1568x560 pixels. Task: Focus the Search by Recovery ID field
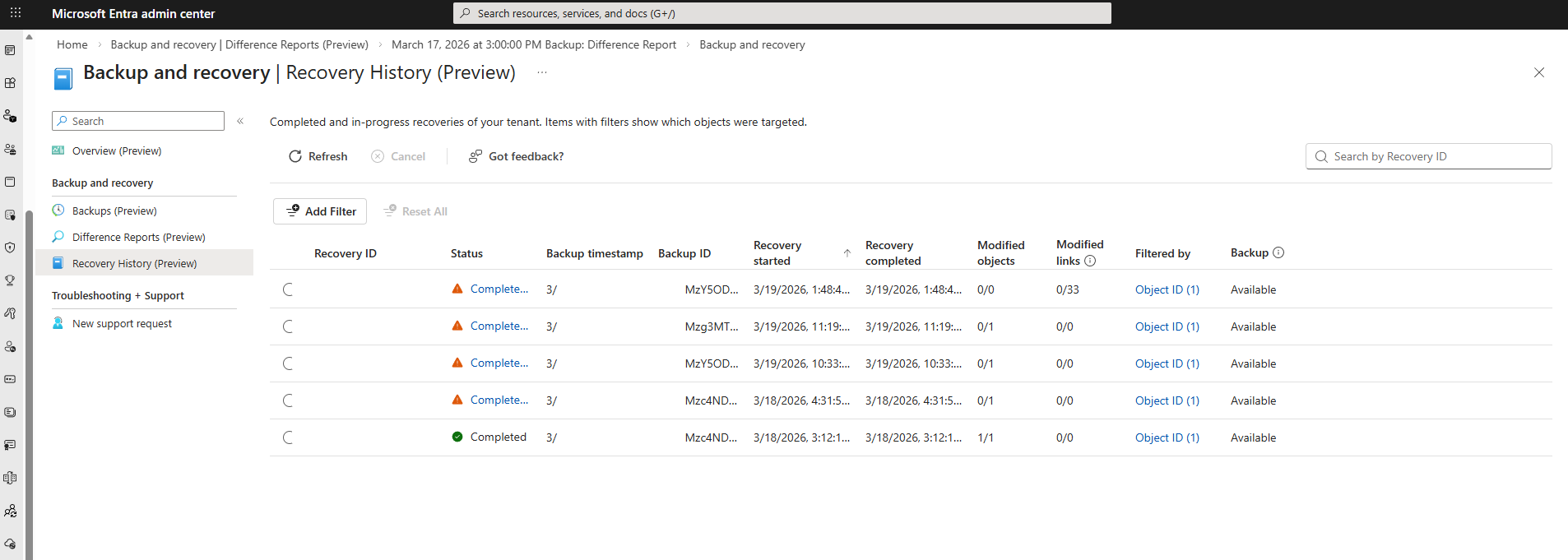tap(1429, 156)
